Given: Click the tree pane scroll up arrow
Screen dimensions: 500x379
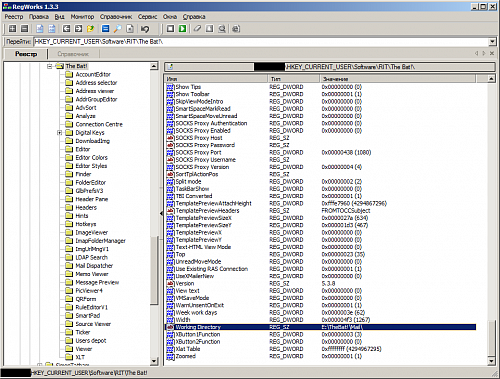Looking at the screenshot, I should pos(154,66).
